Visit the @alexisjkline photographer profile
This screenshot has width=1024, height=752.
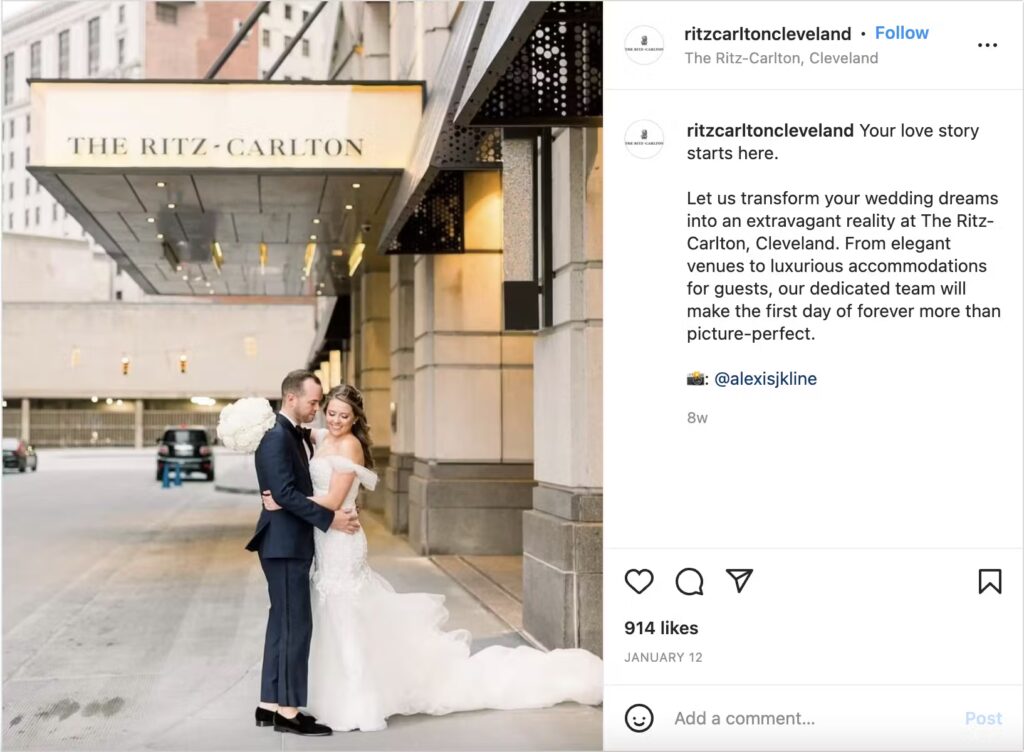pos(765,379)
